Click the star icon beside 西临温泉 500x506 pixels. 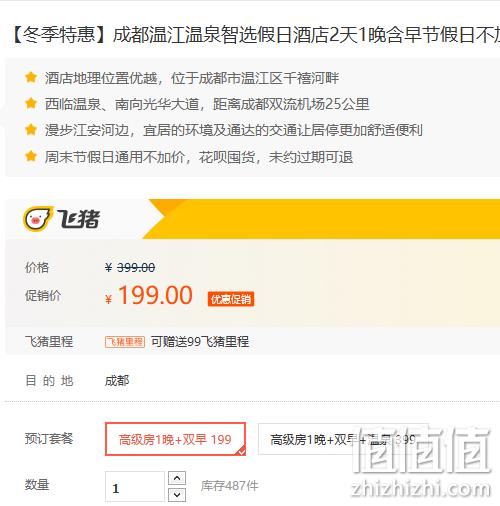tap(31, 103)
